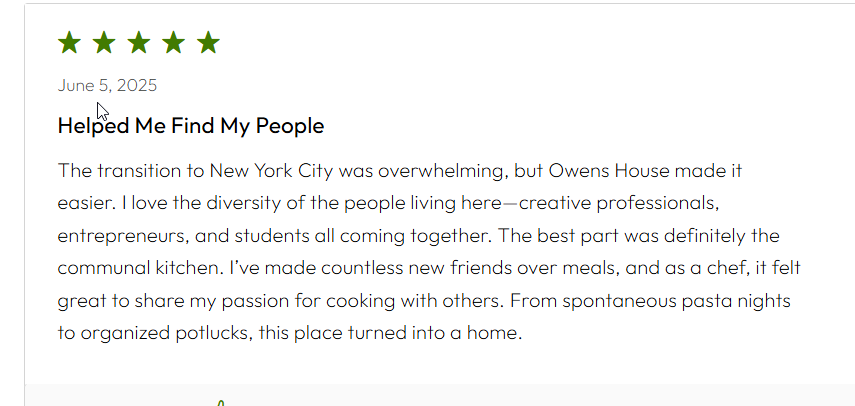Click the review title Helped Me Find My People
Image resolution: width=855 pixels, height=406 pixels.
[x=191, y=126]
